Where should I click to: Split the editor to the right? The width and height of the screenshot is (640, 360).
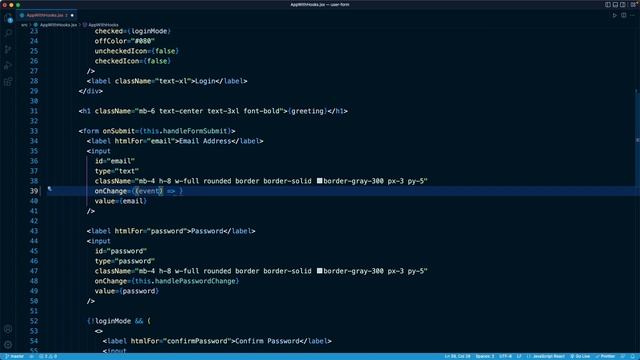coord(624,15)
